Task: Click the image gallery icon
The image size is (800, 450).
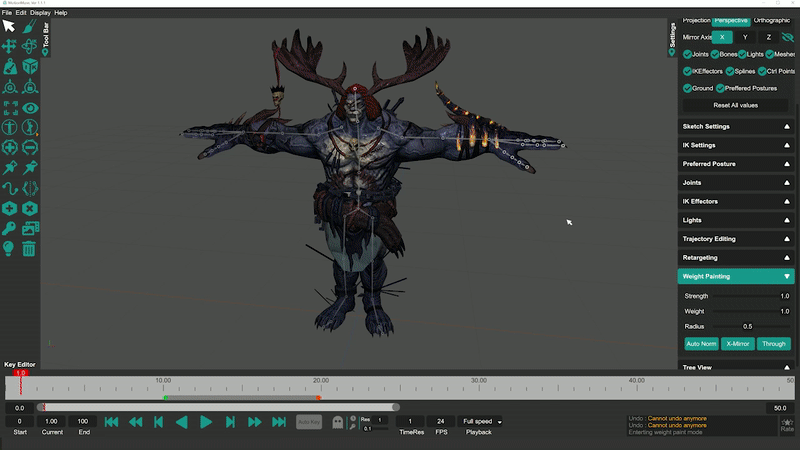Action: [x=30, y=229]
